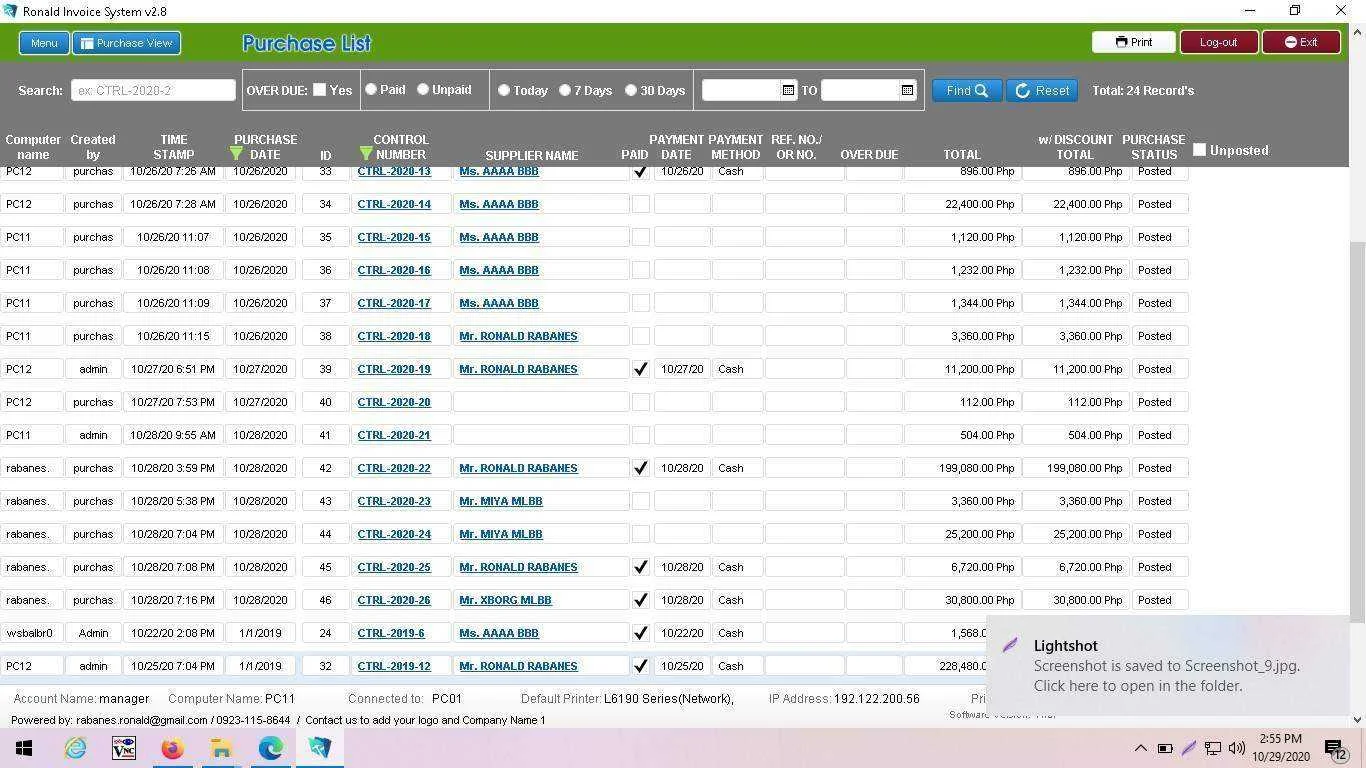
Task: Click the Print button
Action: tap(1133, 42)
